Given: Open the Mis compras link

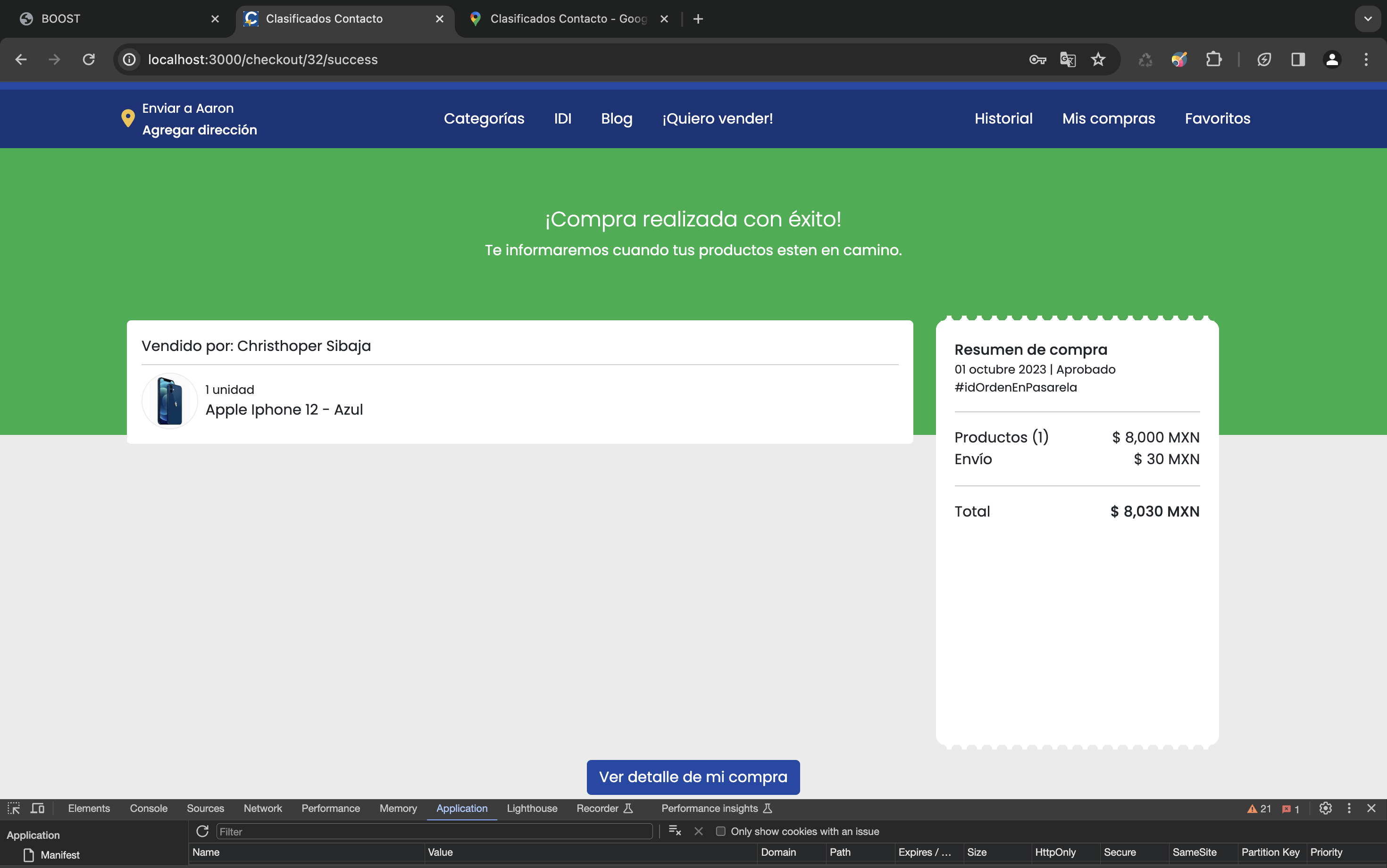Looking at the screenshot, I should pos(1108,118).
